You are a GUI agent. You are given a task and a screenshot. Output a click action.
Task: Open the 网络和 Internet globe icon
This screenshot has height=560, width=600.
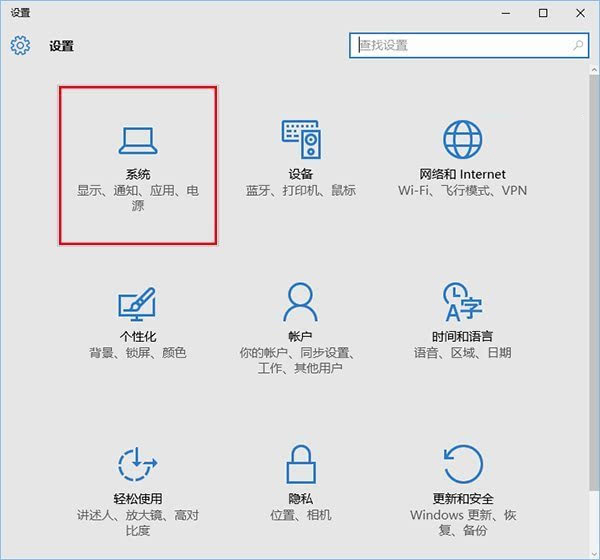[462, 139]
